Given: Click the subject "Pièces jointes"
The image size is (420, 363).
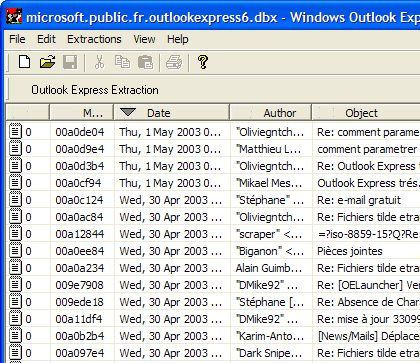Looking at the screenshot, I should tap(350, 251).
